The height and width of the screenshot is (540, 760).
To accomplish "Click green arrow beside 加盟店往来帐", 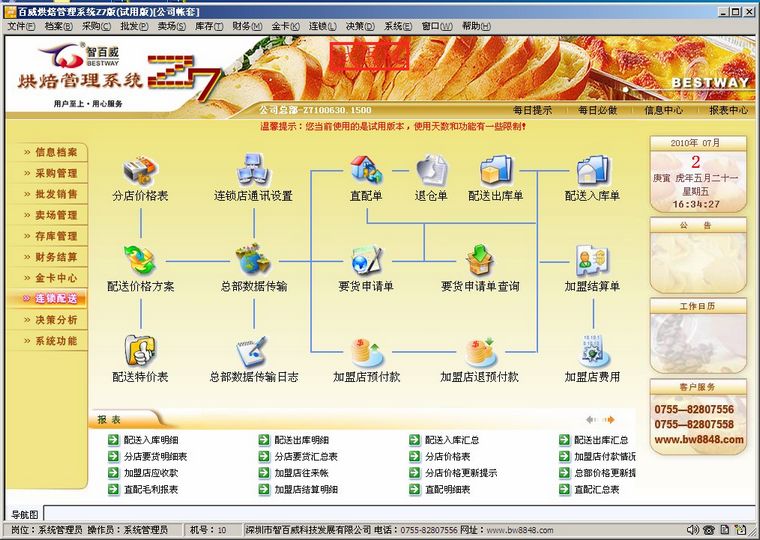I will tap(264, 473).
